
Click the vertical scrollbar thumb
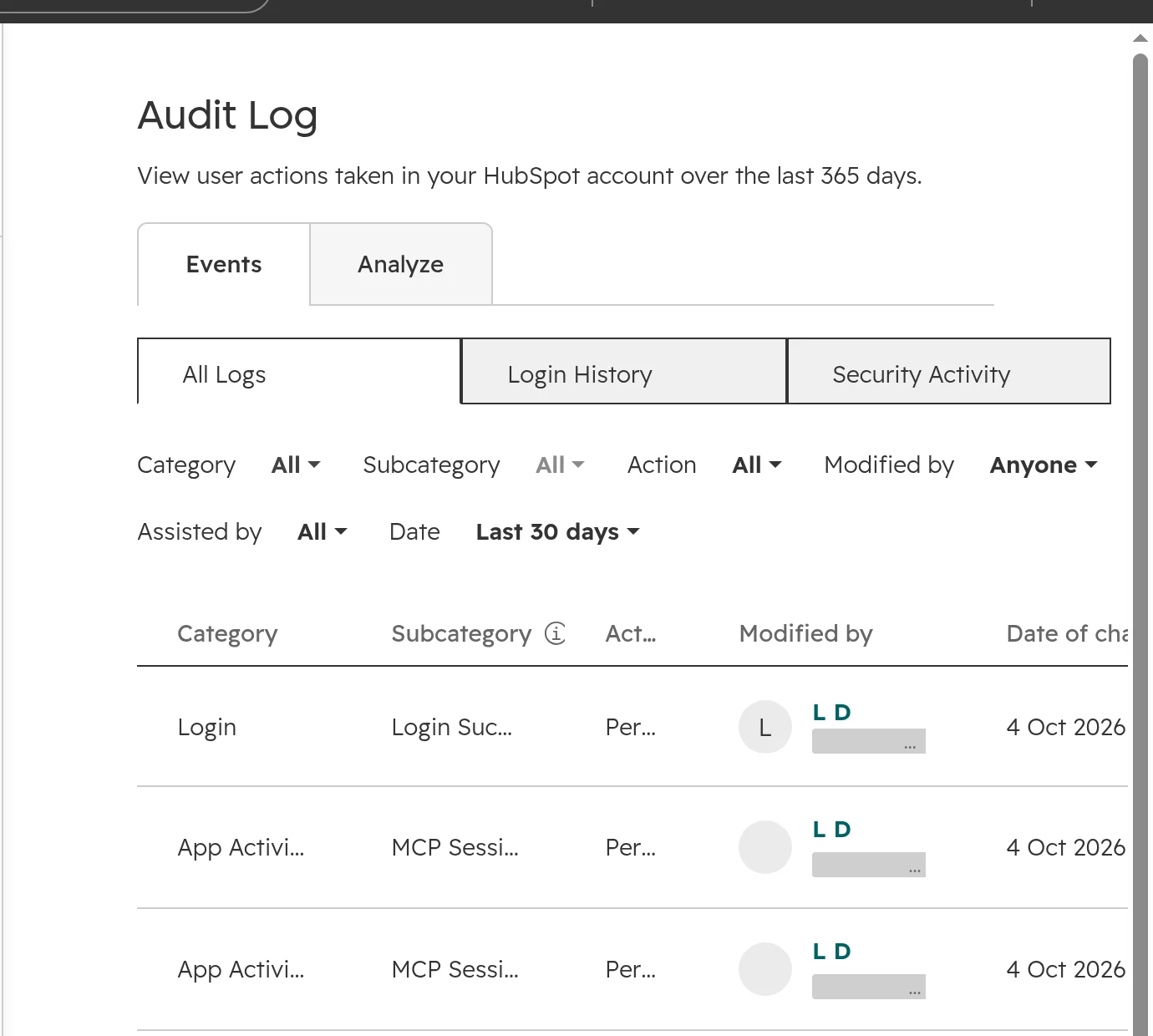click(1140, 543)
